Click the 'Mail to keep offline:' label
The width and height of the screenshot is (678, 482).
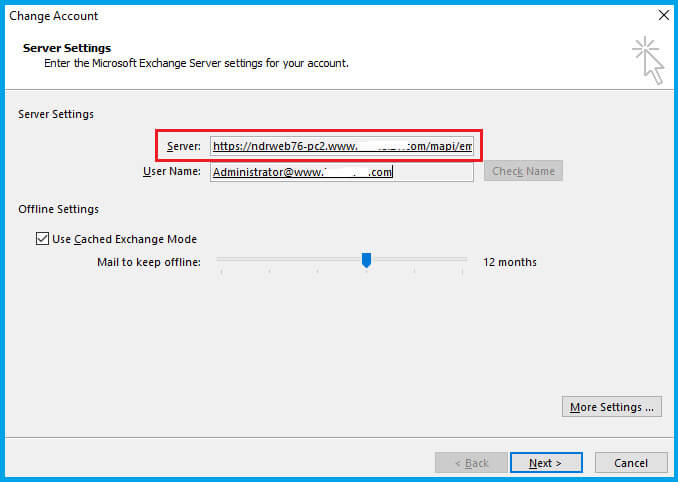tap(149, 262)
